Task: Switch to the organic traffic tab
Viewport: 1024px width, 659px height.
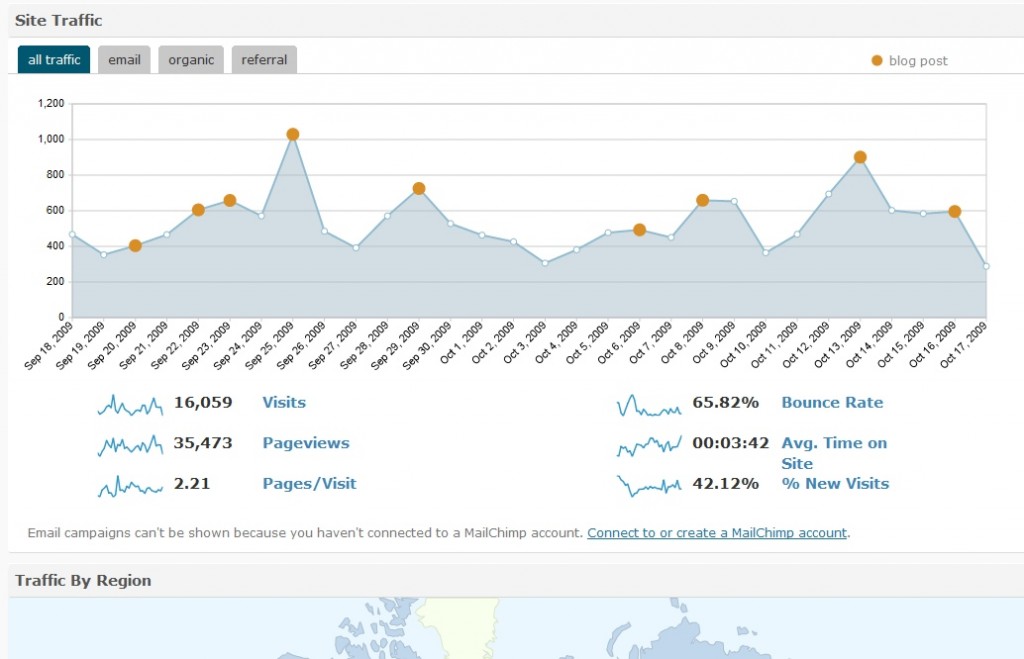Action: point(191,59)
